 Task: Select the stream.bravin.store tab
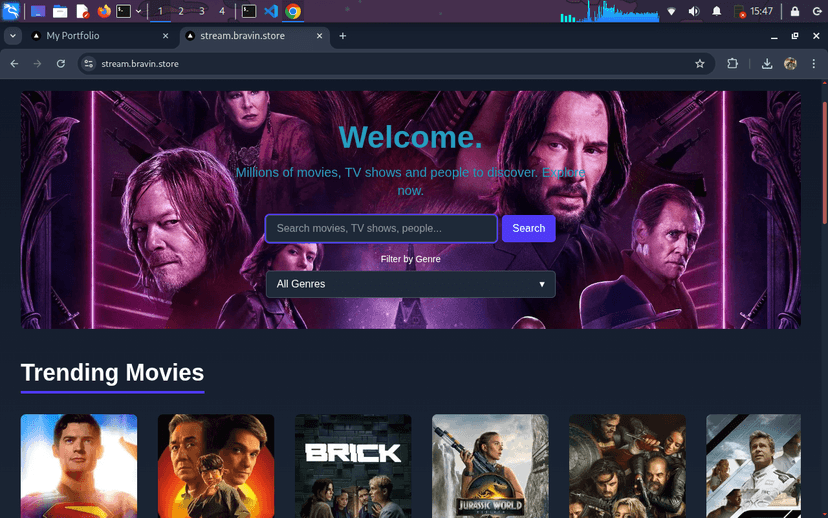[x=255, y=36]
